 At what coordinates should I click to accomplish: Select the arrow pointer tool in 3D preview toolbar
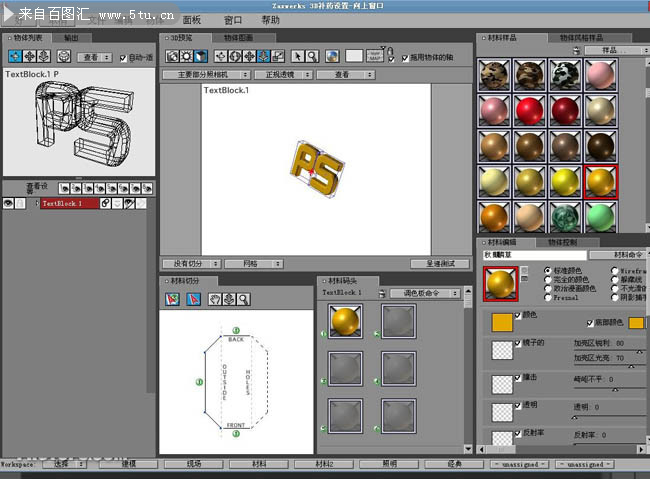click(297, 56)
